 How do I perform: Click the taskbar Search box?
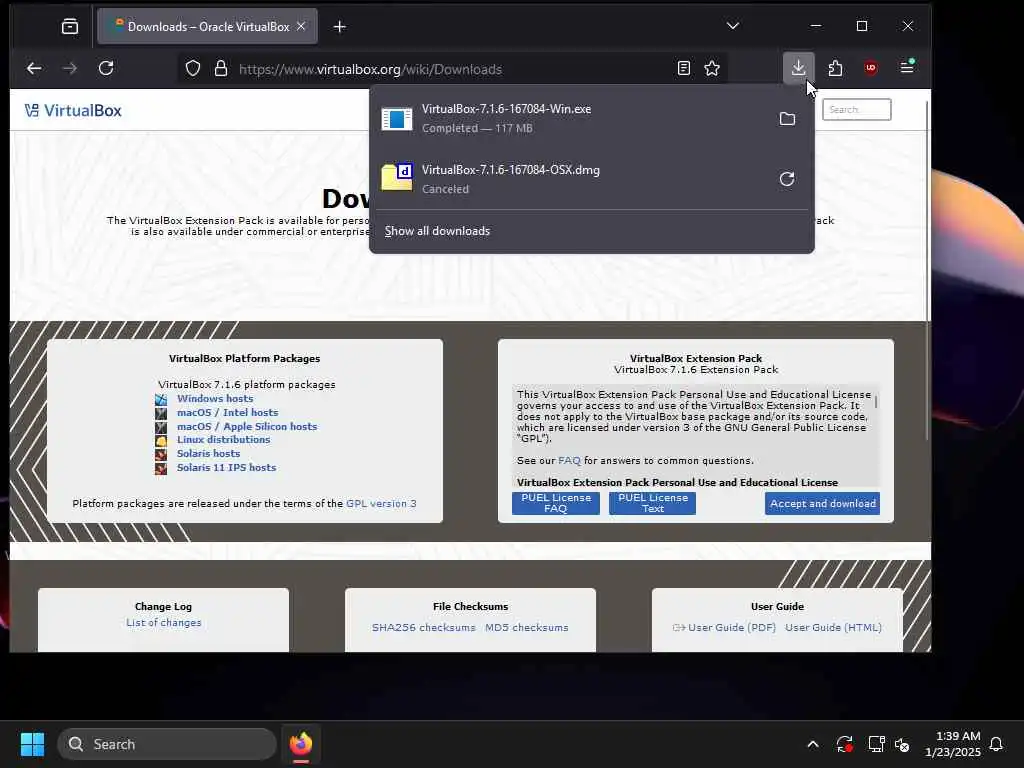point(167,744)
